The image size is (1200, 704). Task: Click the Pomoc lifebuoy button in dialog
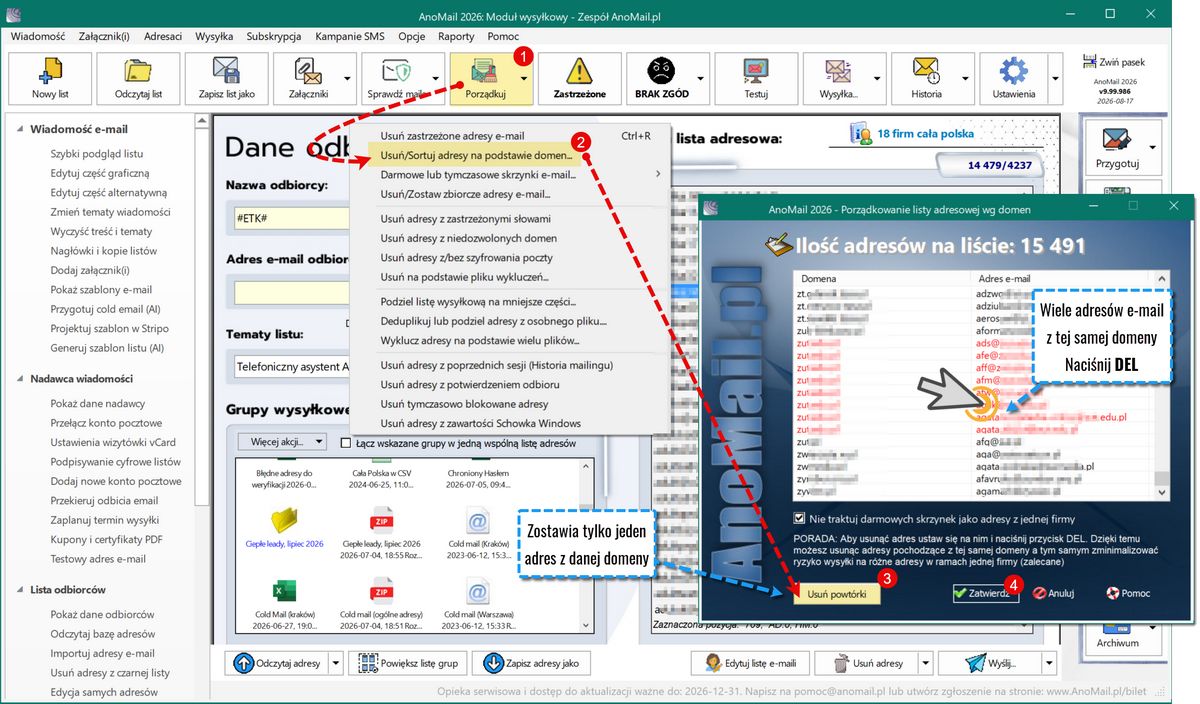click(1127, 593)
